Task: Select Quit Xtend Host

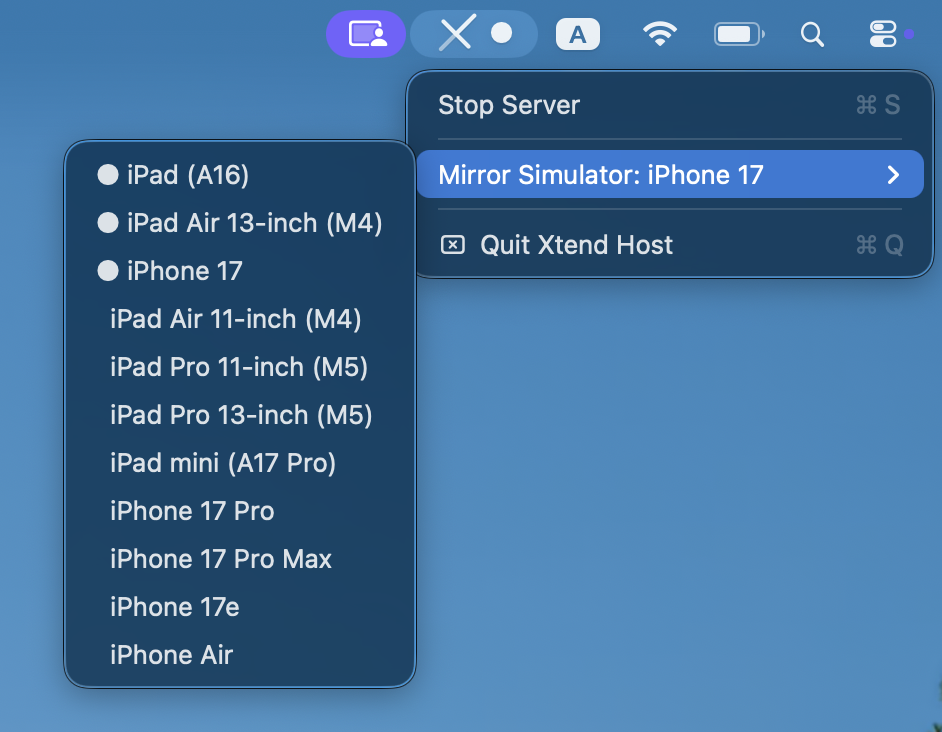Action: [670, 245]
